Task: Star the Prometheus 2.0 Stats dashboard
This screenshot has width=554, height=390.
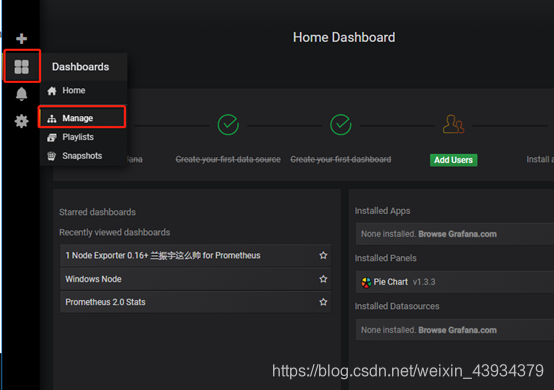Action: point(323,302)
